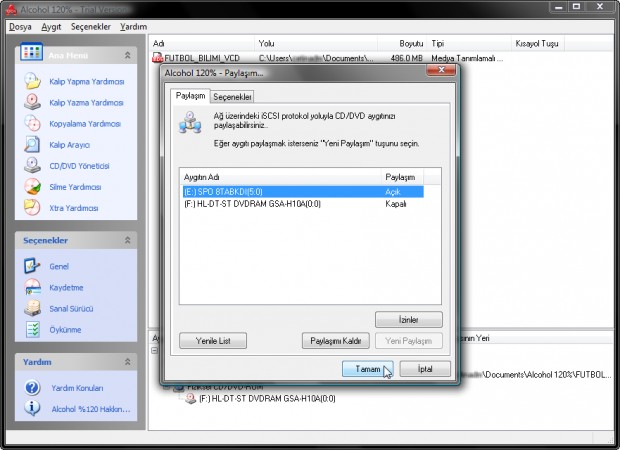Switch to the Seçenekler tab in dialog

point(232,97)
